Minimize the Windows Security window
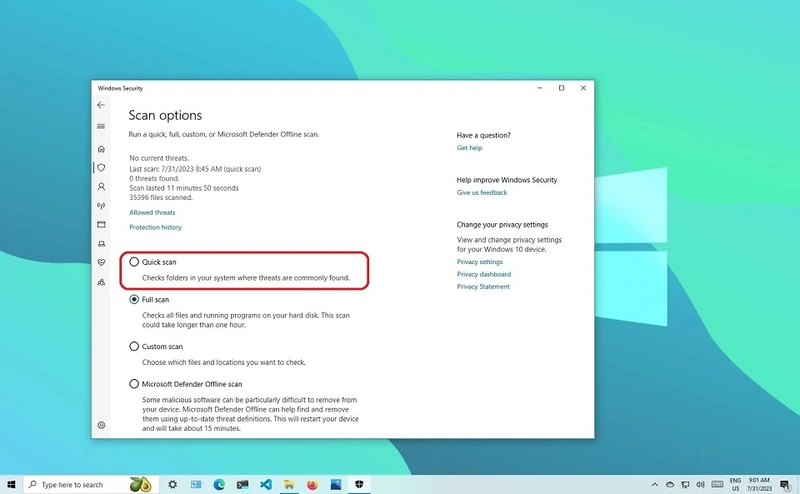Screen dimensions: 800x494 tap(539, 88)
